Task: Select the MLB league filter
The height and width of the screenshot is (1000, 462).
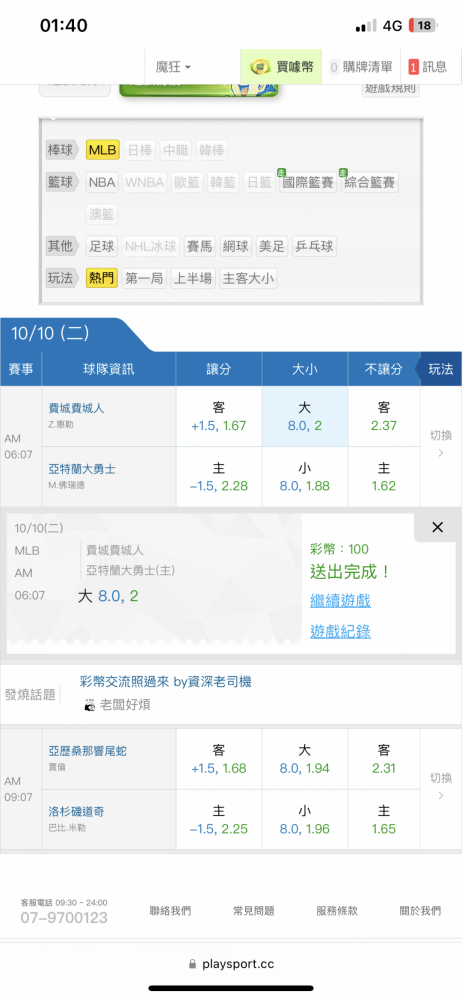Action: (x=102, y=151)
